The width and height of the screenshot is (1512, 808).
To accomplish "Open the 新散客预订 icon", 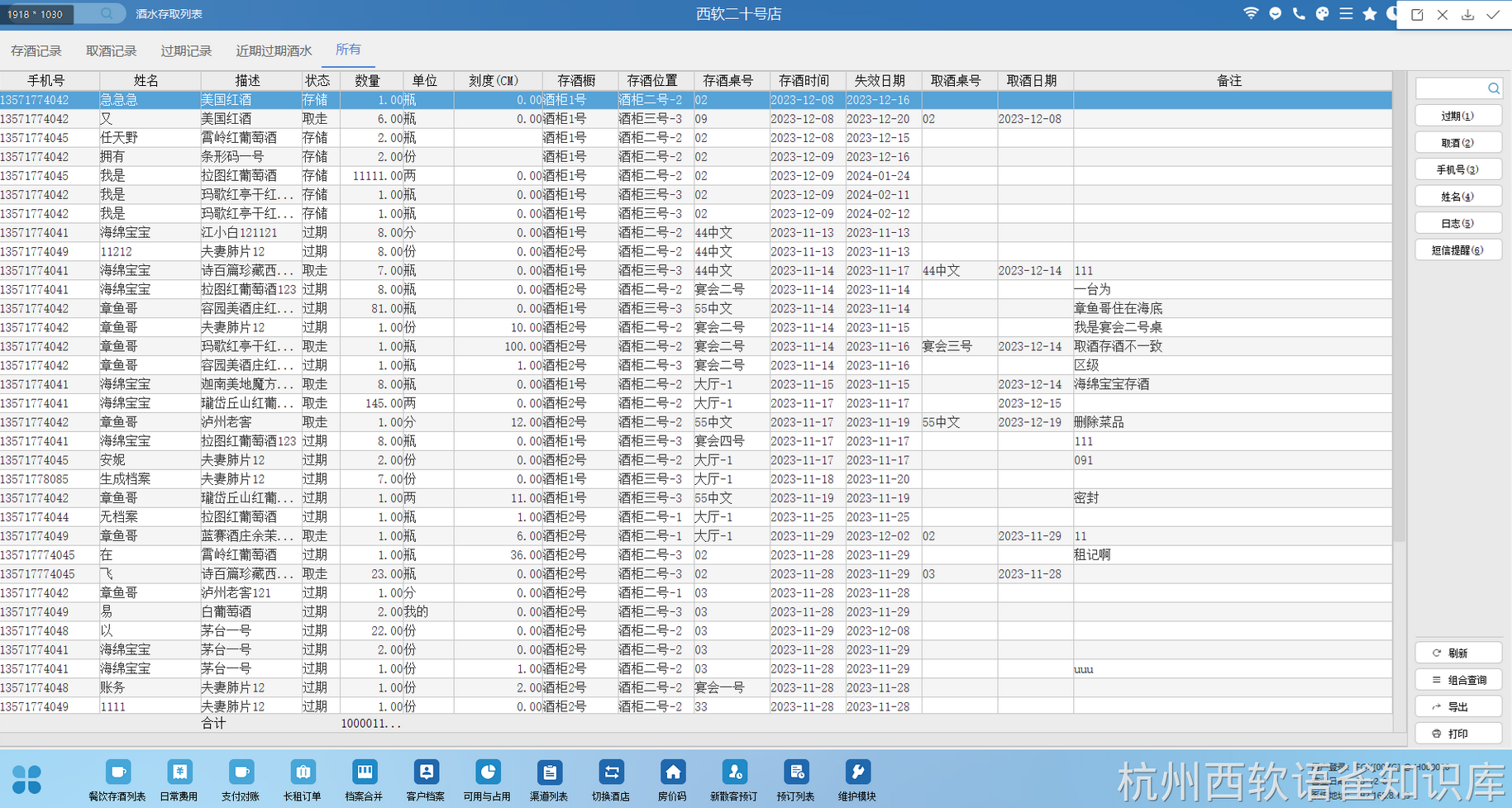I will click(734, 772).
